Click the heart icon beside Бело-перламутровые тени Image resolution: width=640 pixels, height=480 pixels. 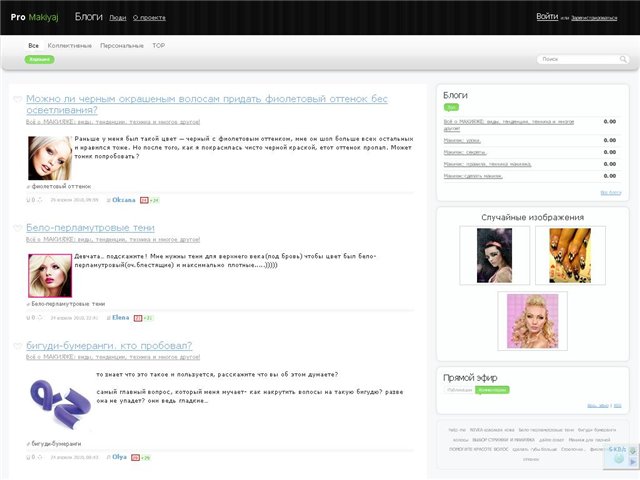tap(18, 228)
